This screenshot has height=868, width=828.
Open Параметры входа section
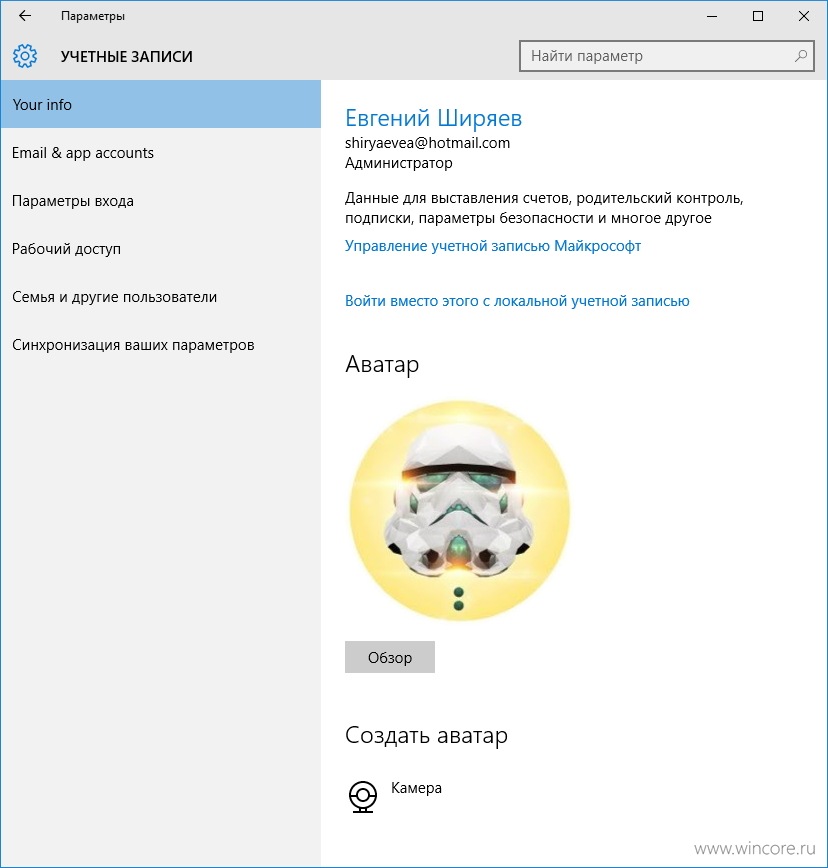161,200
